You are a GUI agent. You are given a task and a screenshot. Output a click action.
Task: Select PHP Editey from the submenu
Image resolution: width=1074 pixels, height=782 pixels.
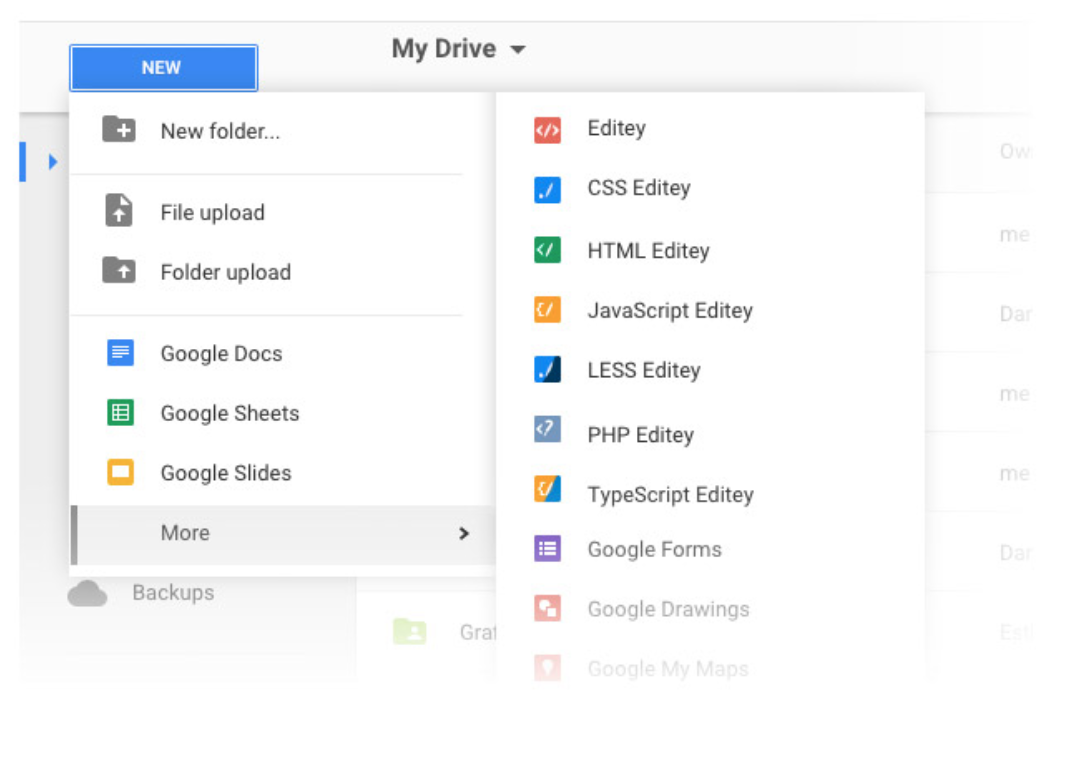640,435
